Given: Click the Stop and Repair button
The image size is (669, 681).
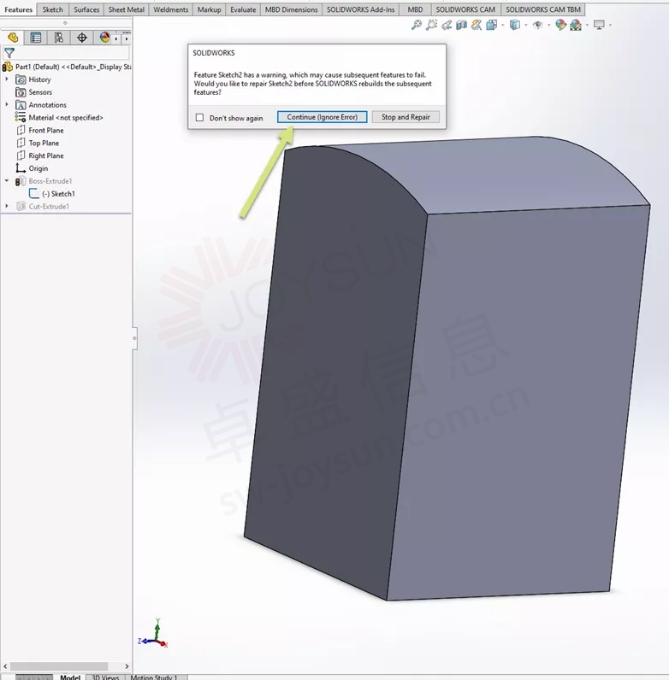Looking at the screenshot, I should coord(406,117).
